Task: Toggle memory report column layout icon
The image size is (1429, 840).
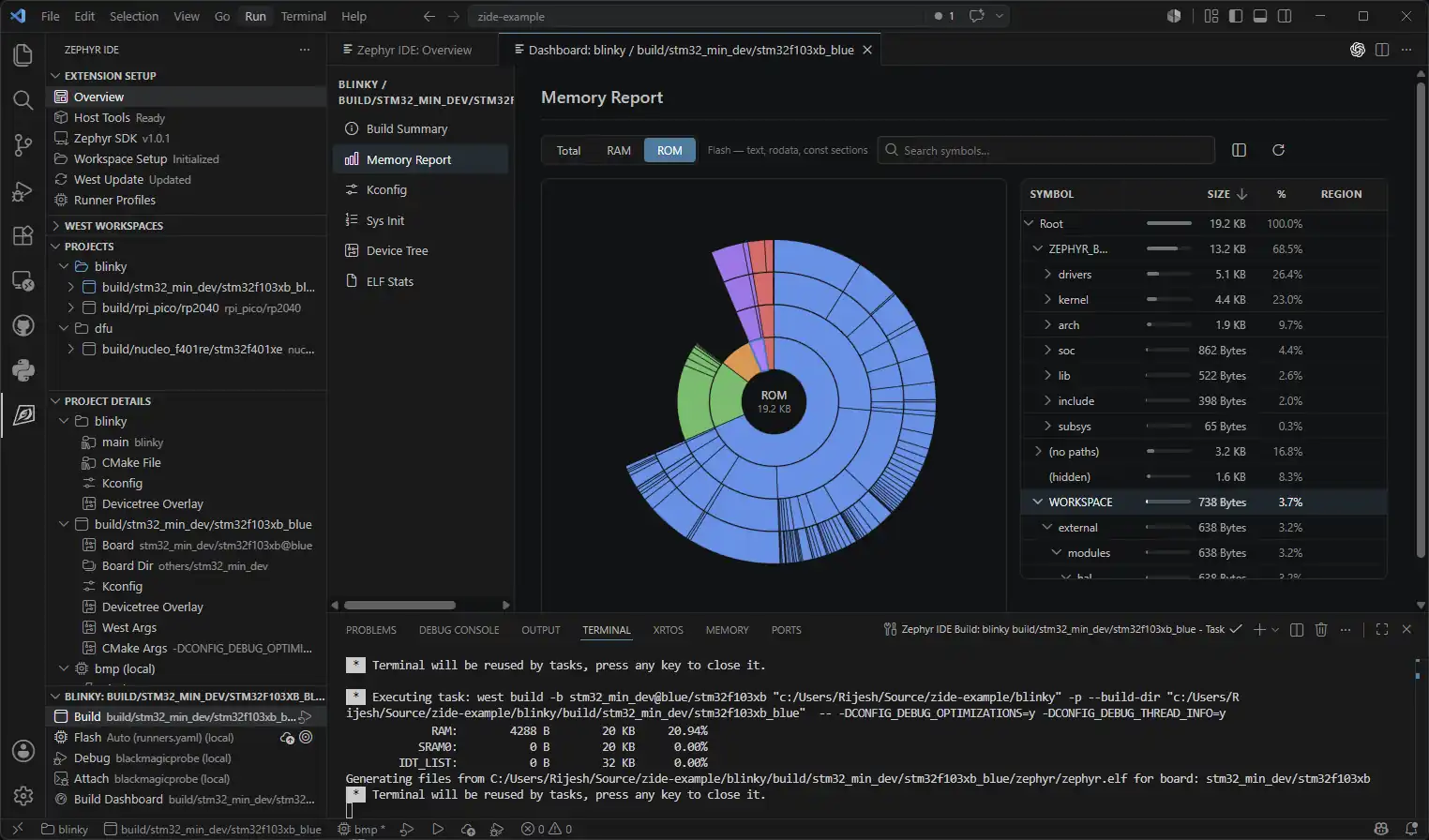Action: 1239,150
